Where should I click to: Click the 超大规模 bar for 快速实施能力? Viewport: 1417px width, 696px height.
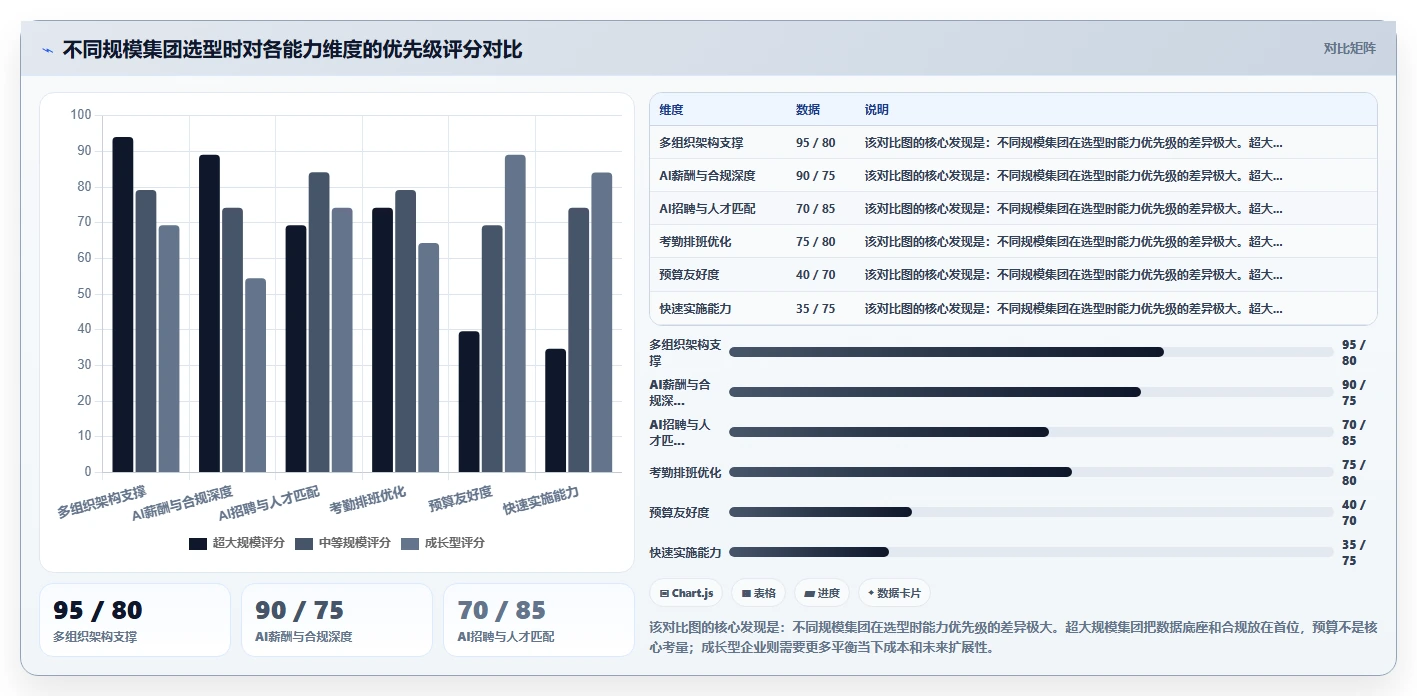pos(555,411)
